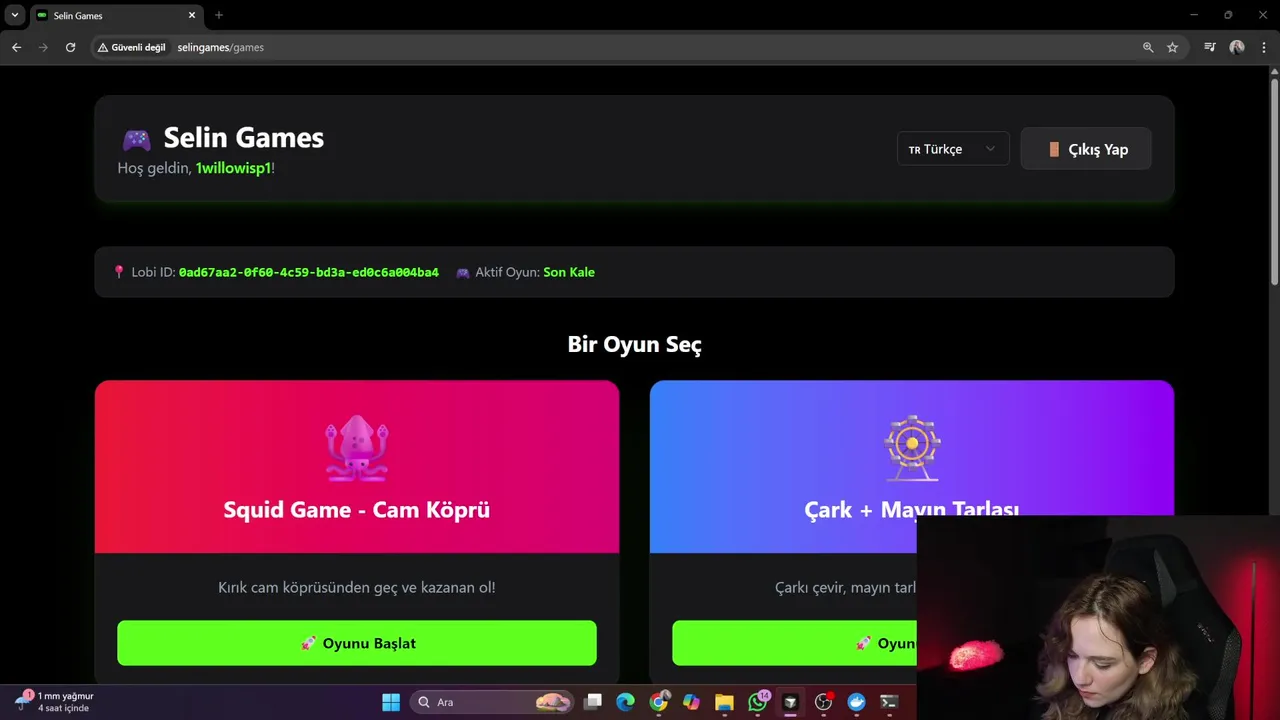Open the Docker whale icon on the taskbar

[x=857, y=702]
